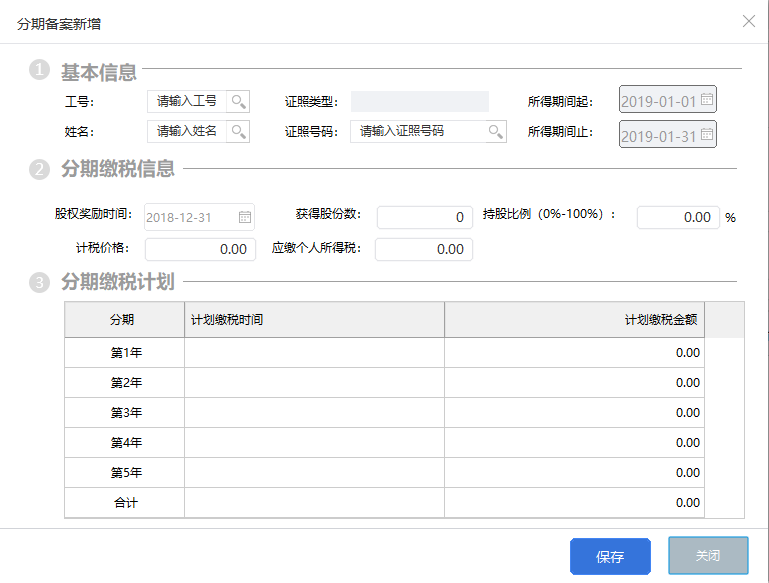Click the 应缴个人所得税 amount field
Viewport: 769px width, 583px height.
point(424,249)
